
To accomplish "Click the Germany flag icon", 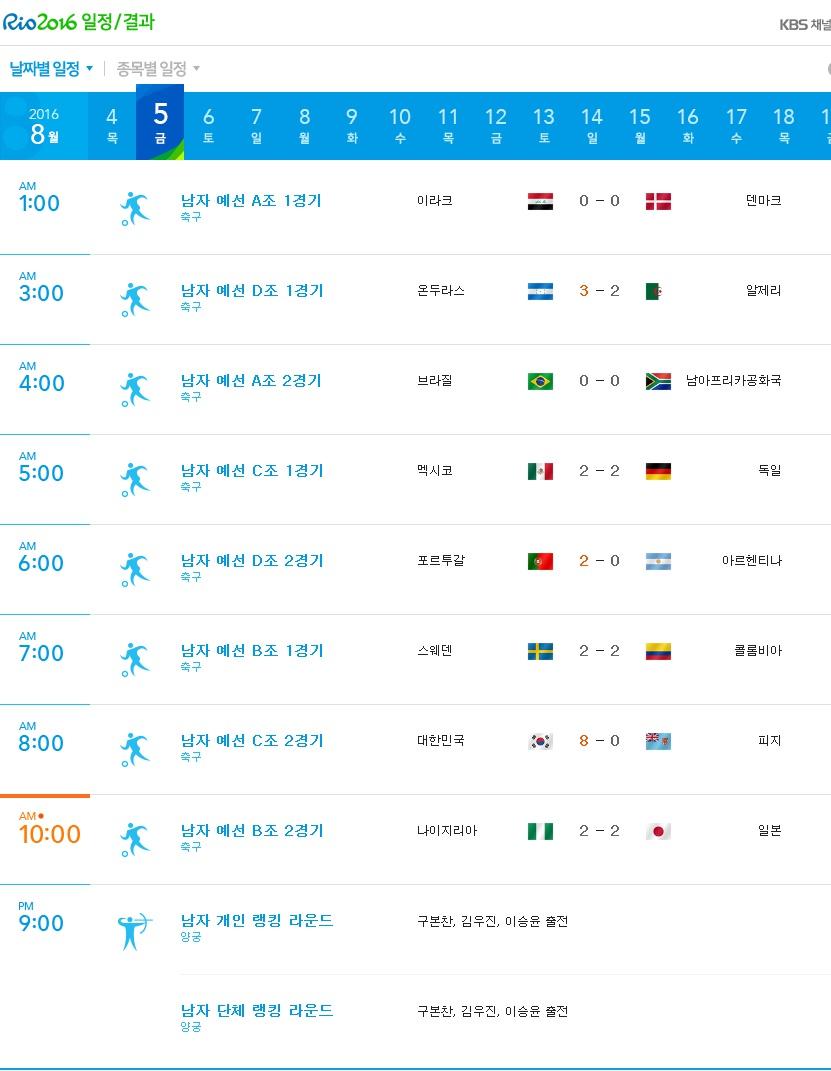I will click(658, 471).
